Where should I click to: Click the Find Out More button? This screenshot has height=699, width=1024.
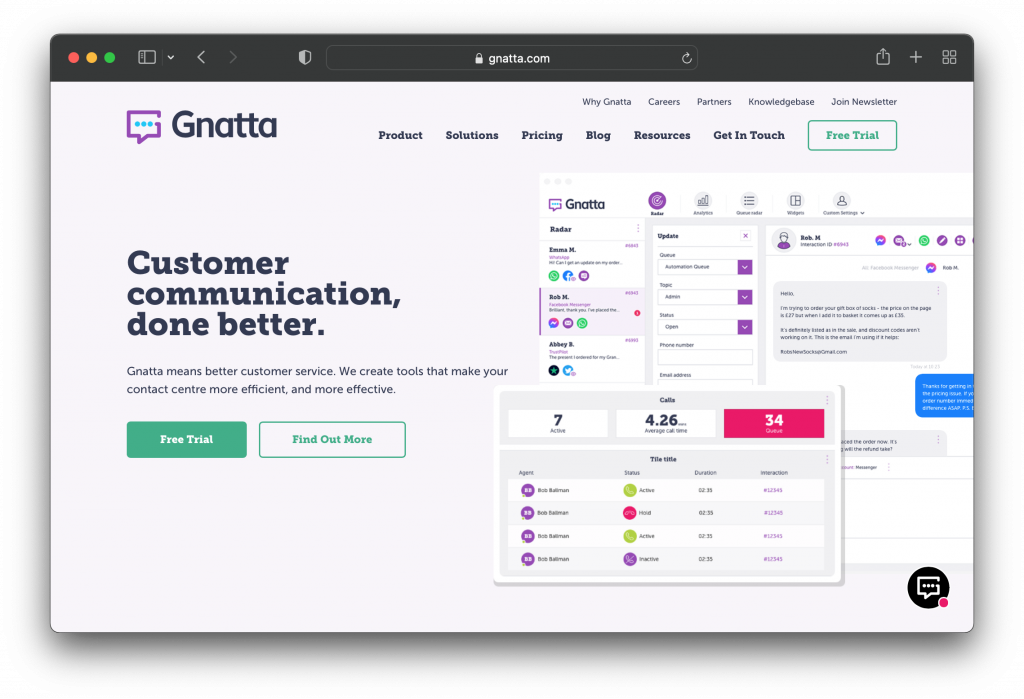click(332, 440)
